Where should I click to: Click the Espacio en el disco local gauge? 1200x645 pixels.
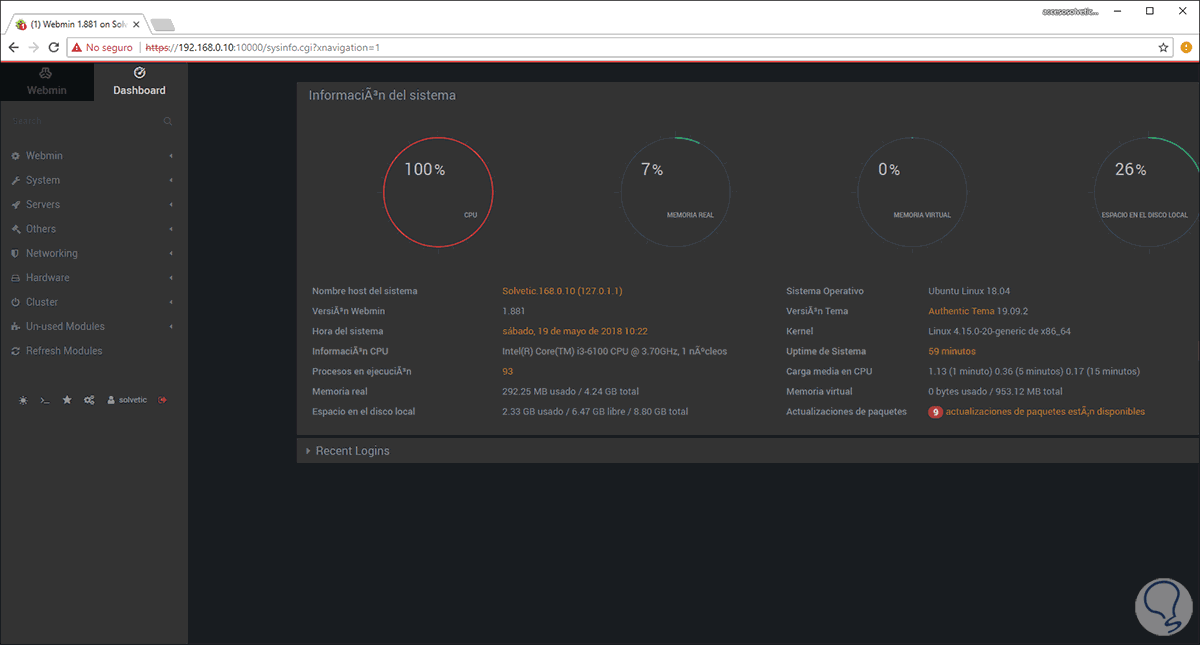point(1148,191)
